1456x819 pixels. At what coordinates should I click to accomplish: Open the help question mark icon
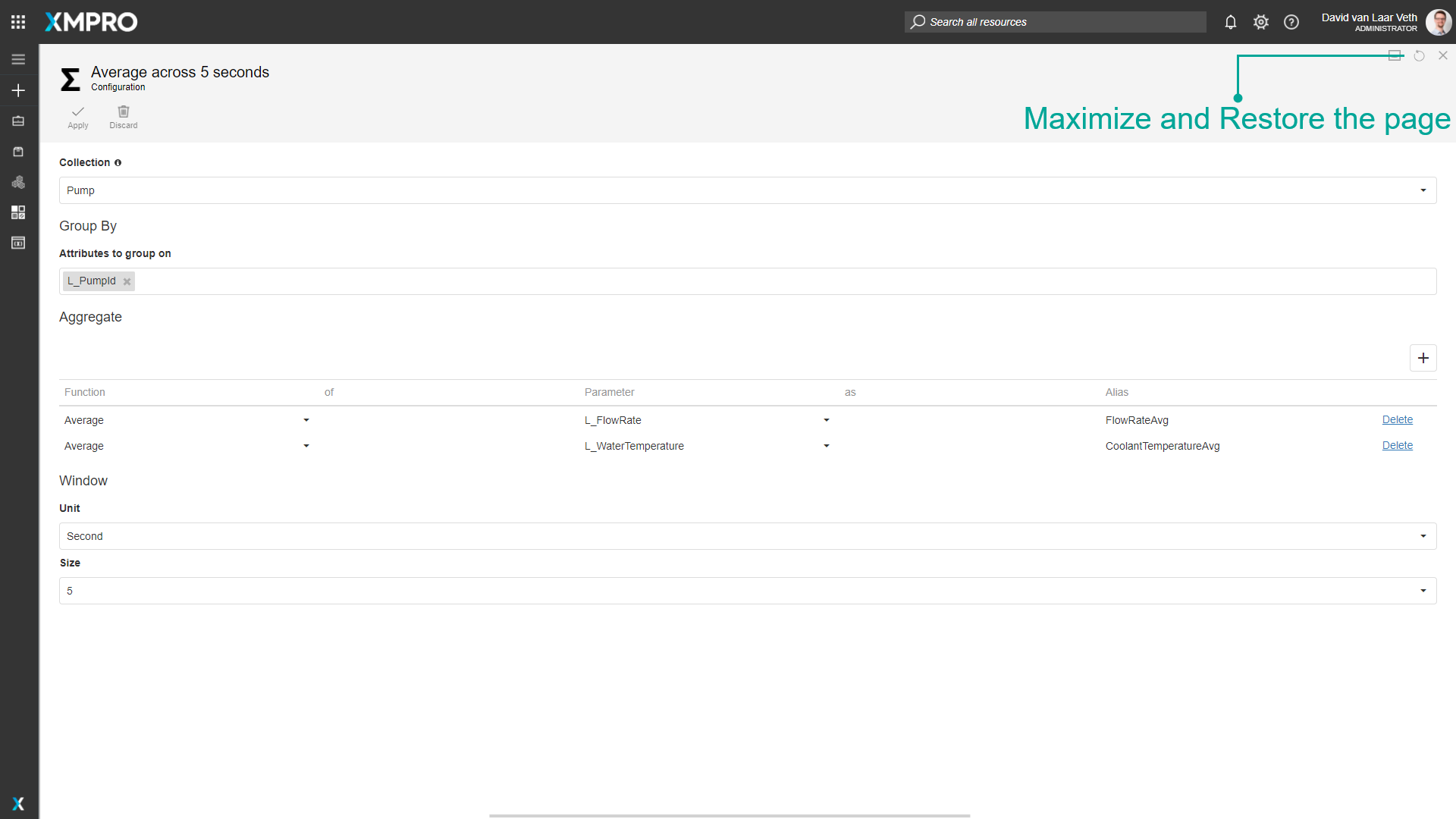(x=1291, y=22)
